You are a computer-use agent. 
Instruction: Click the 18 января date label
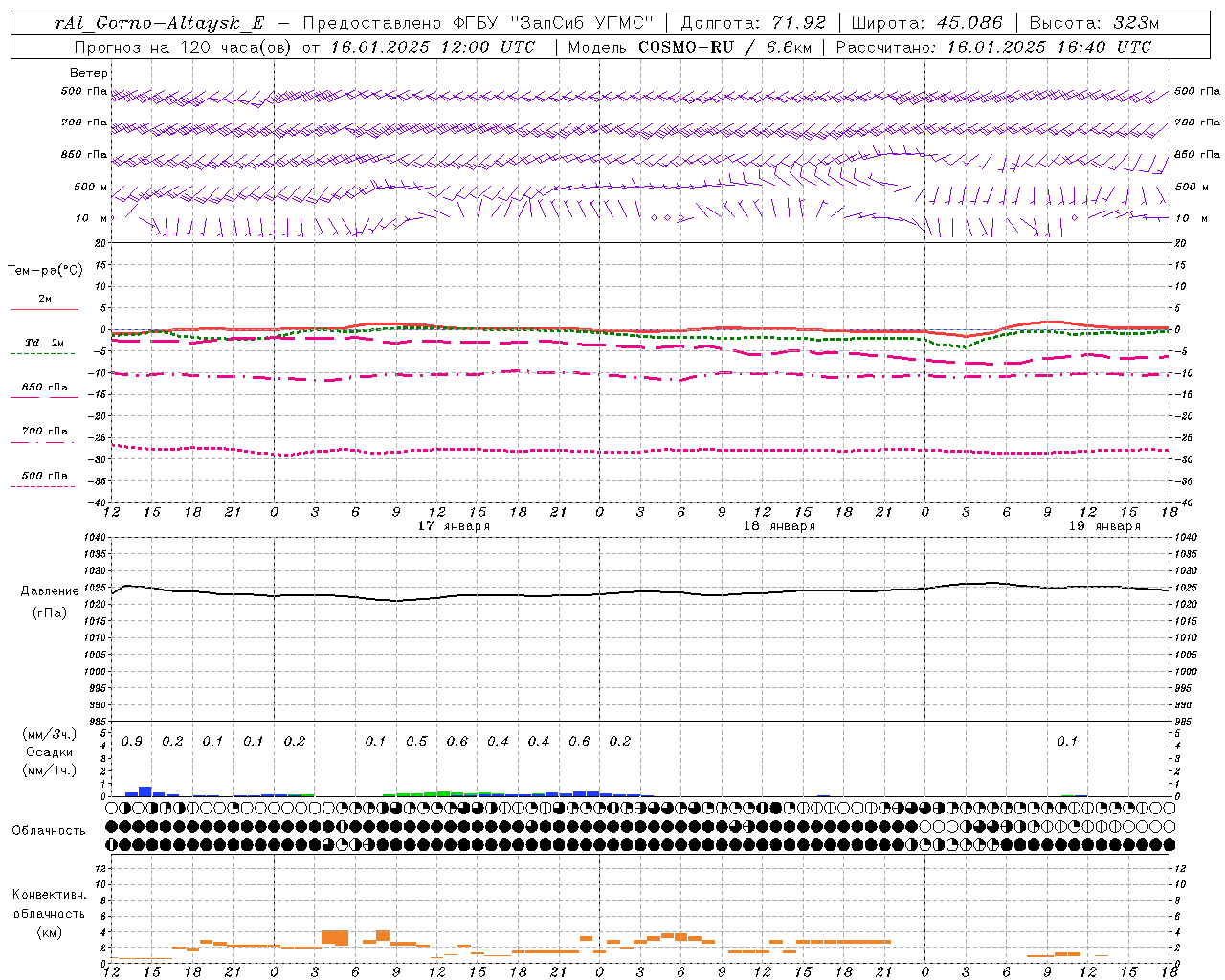click(779, 526)
